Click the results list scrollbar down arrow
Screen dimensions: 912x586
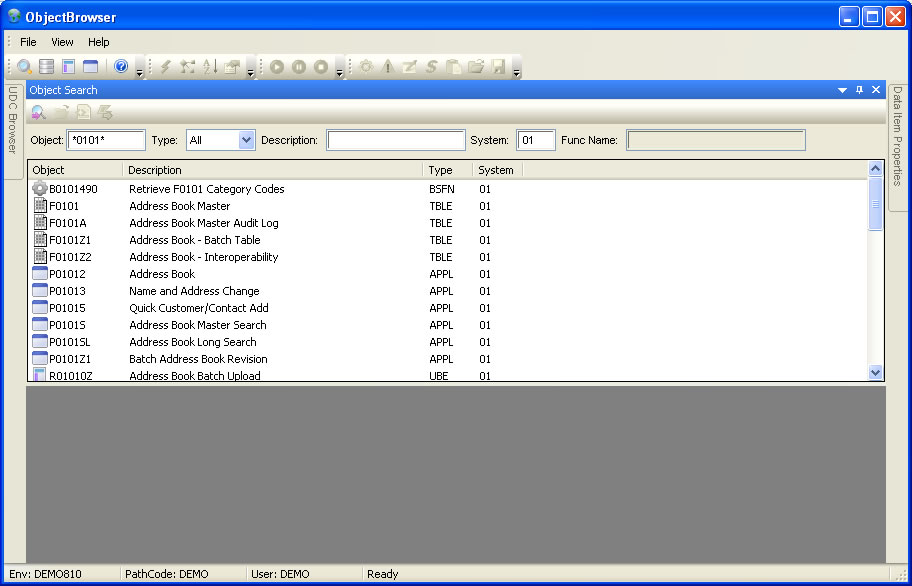click(876, 372)
